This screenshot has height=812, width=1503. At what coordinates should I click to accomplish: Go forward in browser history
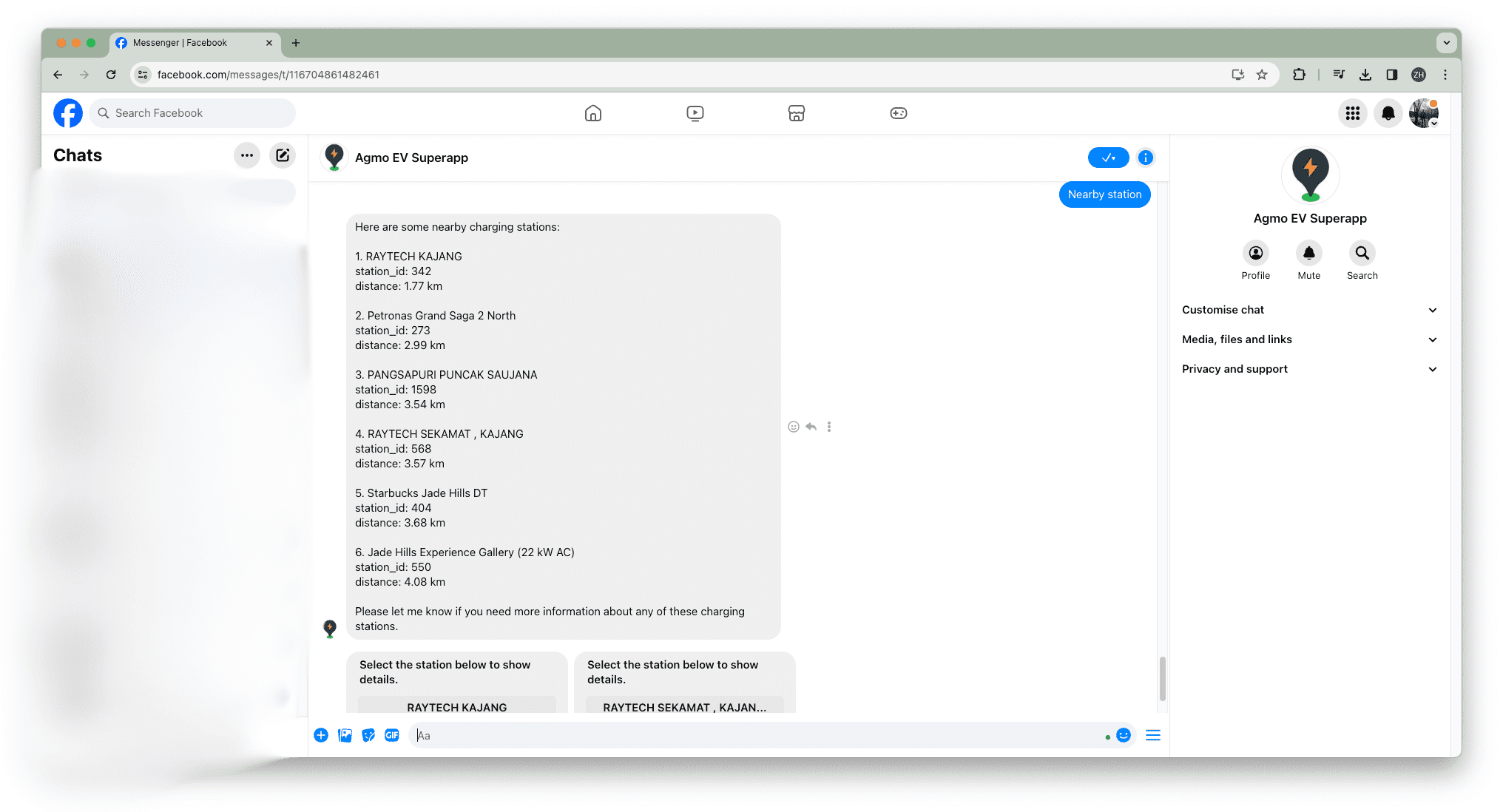tap(84, 75)
